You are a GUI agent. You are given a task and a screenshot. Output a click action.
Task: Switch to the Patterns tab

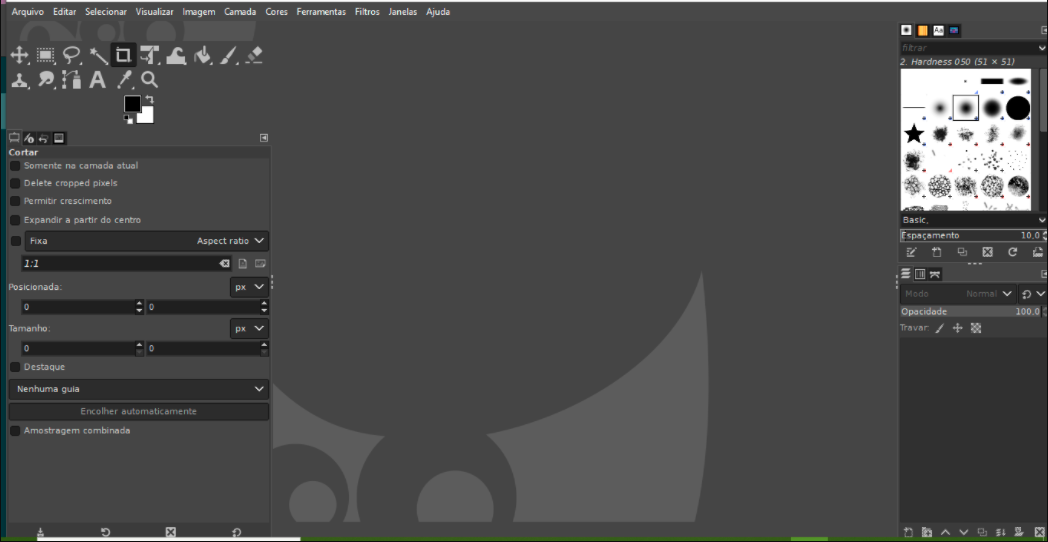(x=922, y=30)
